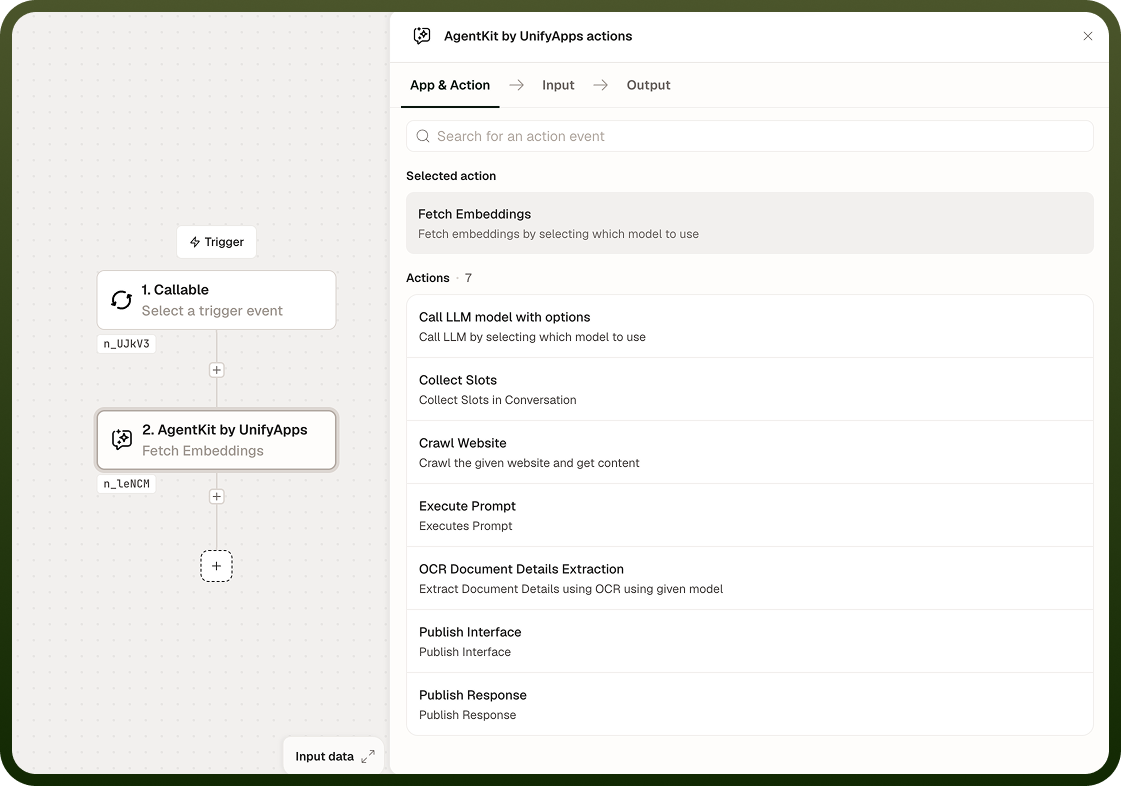Click the Input data label

(325, 756)
